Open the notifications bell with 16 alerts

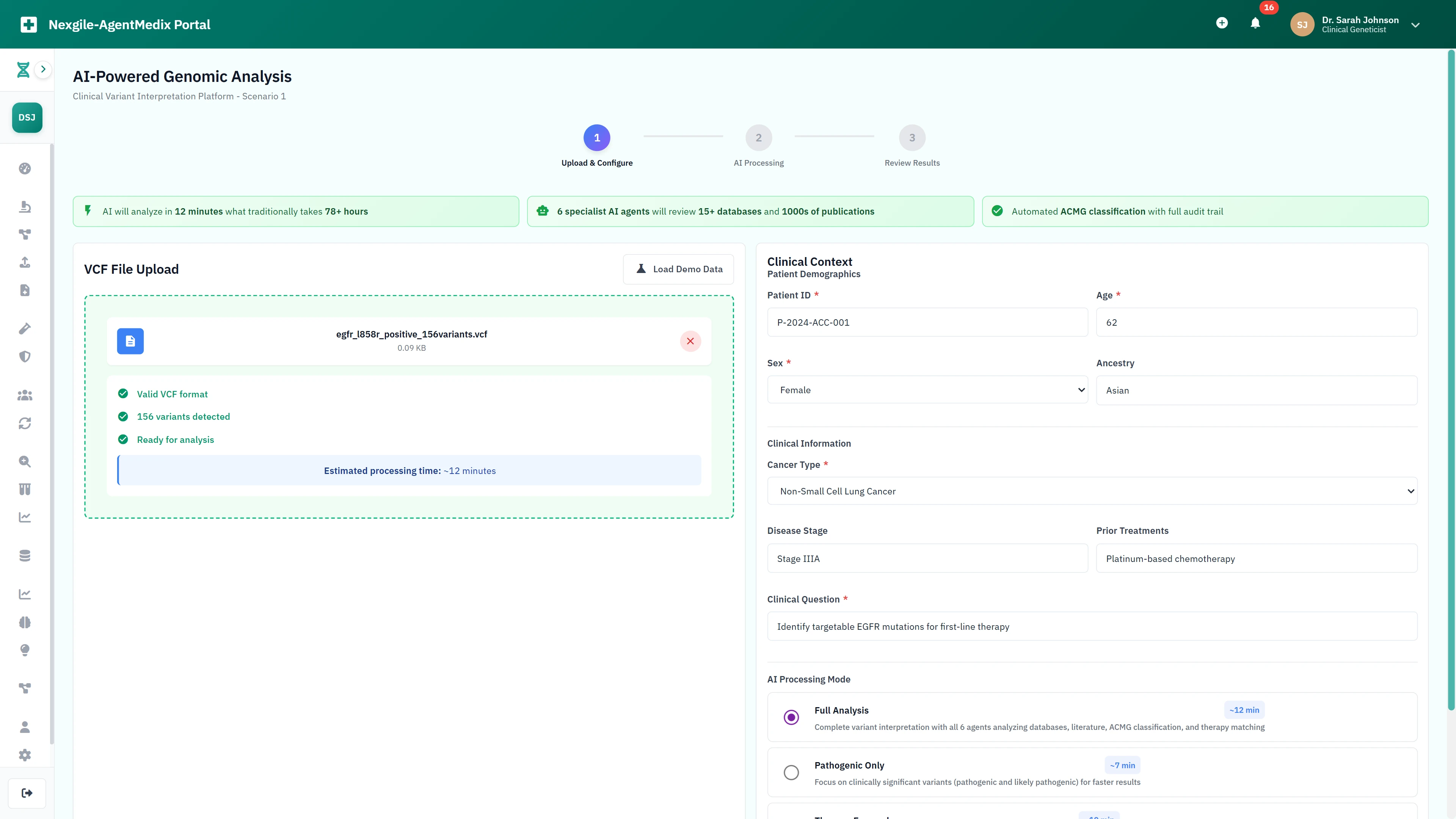click(1255, 24)
